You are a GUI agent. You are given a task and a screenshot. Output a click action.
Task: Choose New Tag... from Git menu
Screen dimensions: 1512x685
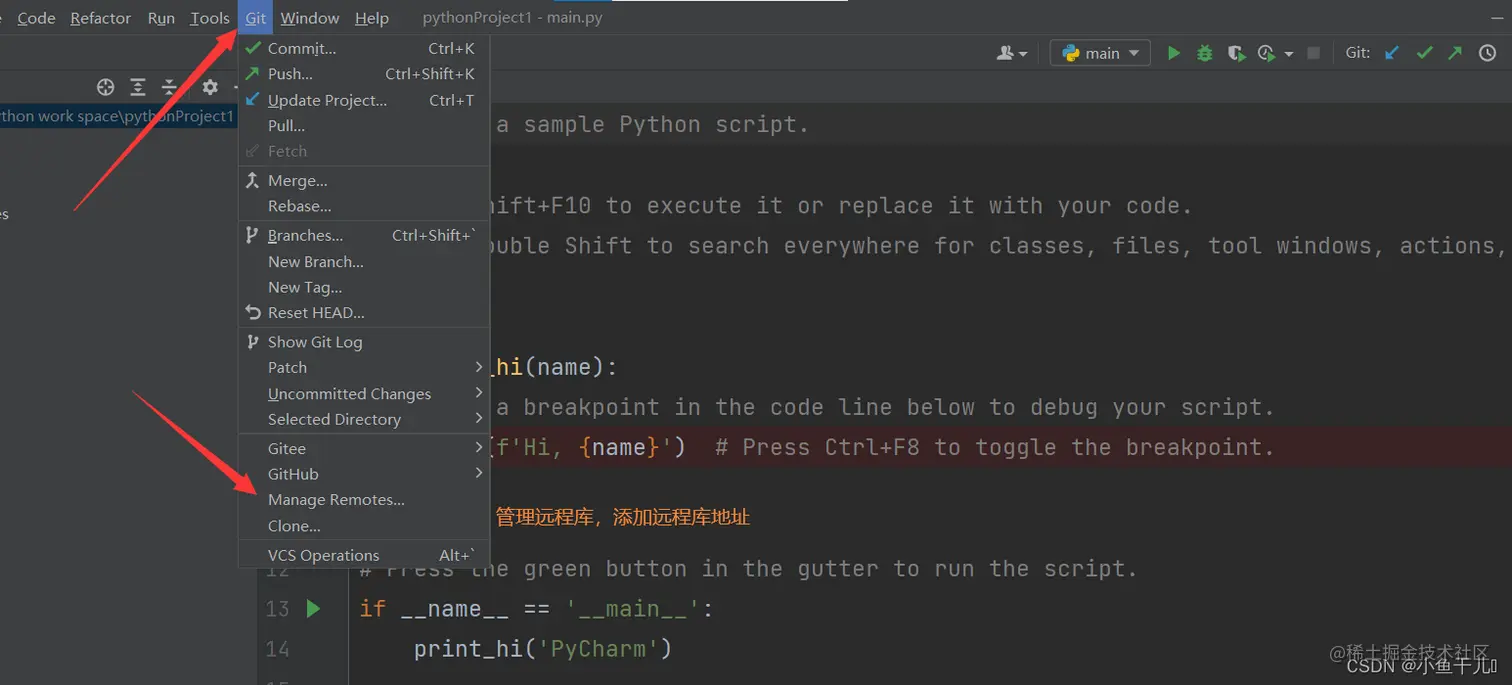364,287
